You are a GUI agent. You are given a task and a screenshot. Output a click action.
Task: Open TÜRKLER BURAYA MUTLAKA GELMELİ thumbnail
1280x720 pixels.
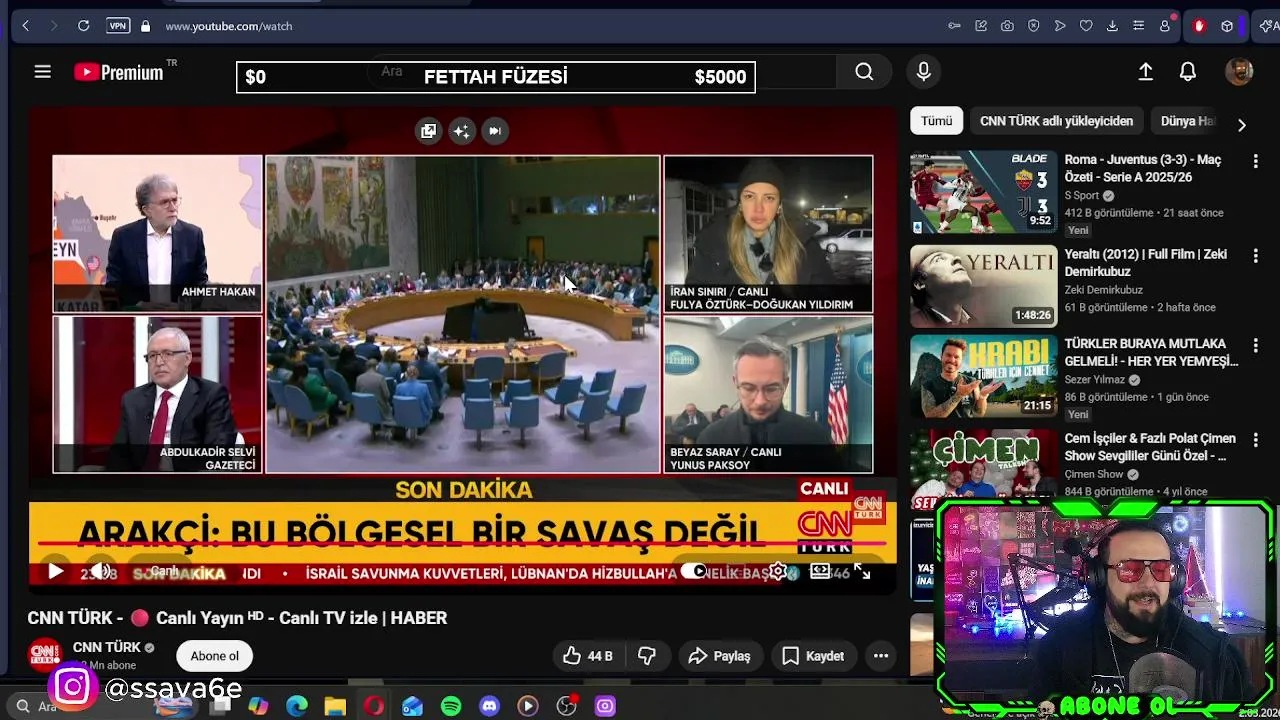[x=983, y=376]
